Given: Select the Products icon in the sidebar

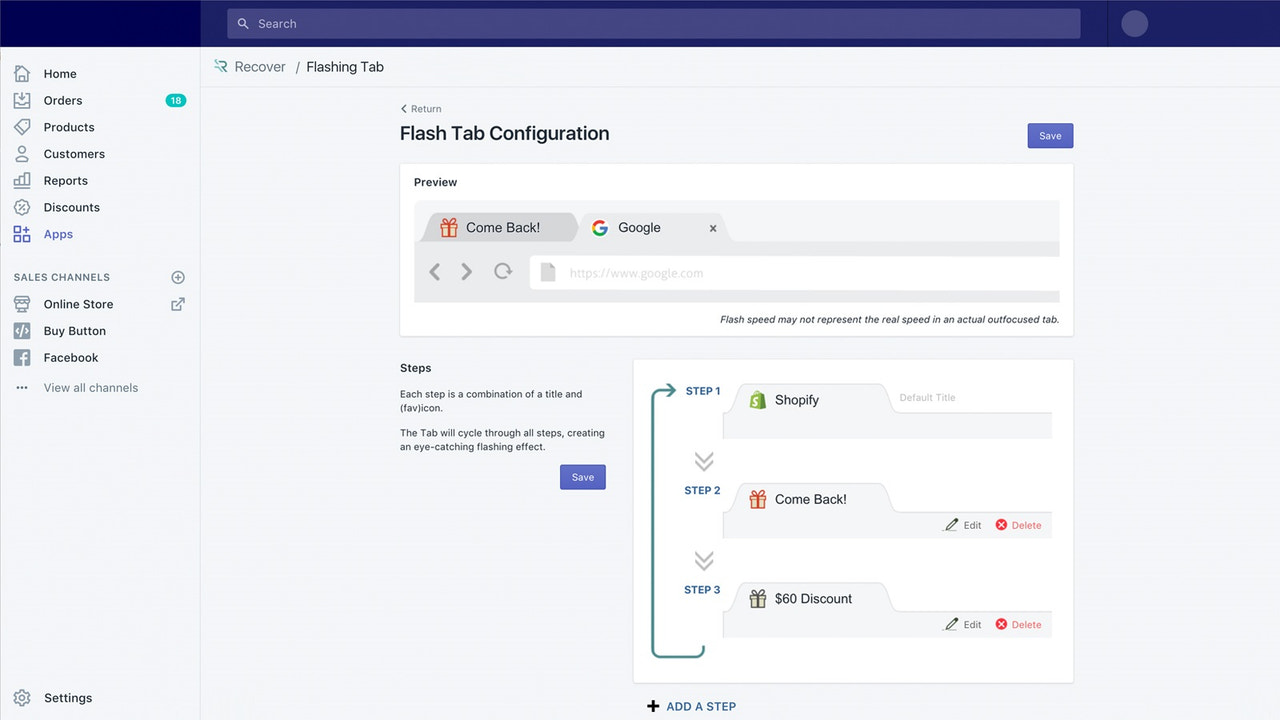Looking at the screenshot, I should coord(23,127).
